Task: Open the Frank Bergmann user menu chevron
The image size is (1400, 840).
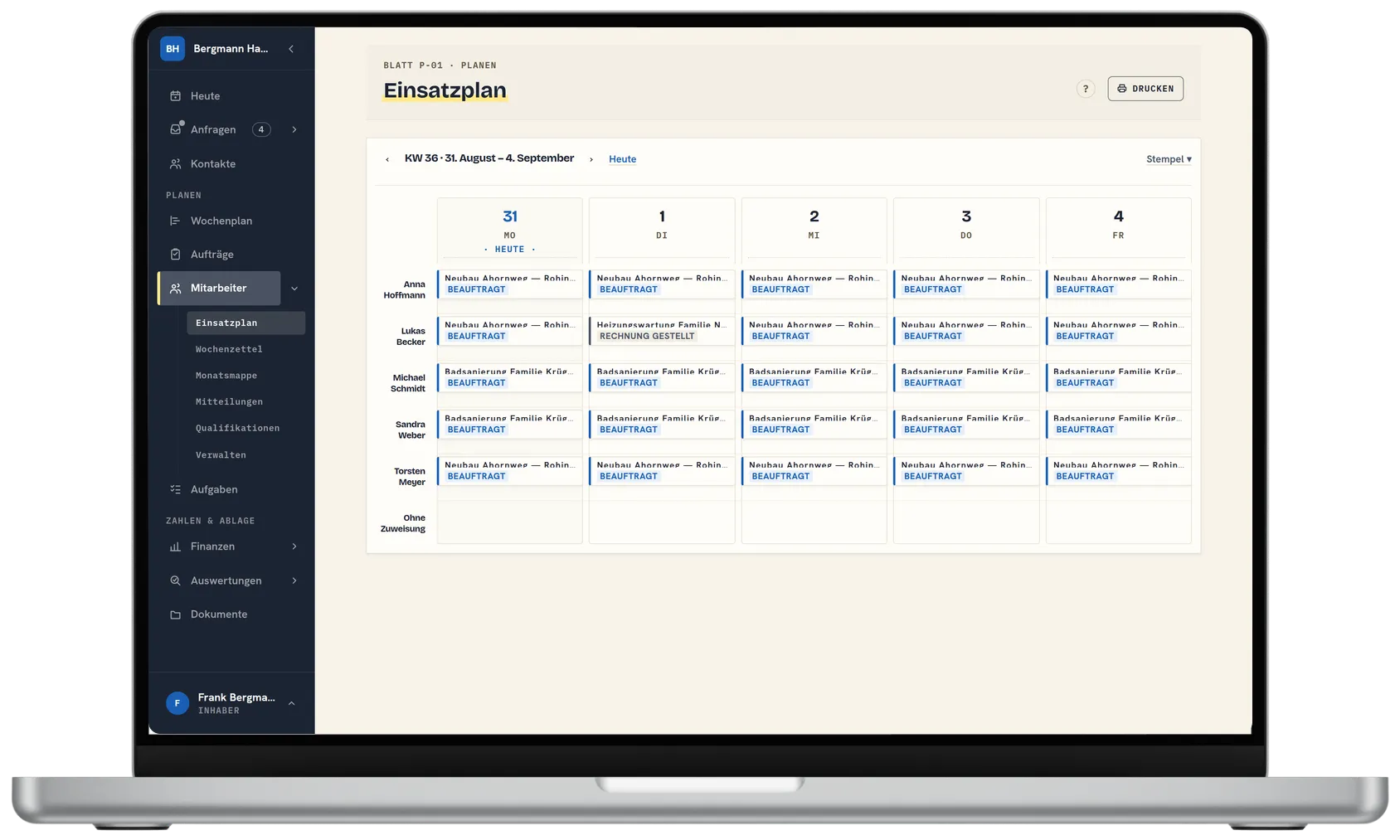Action: tap(291, 703)
